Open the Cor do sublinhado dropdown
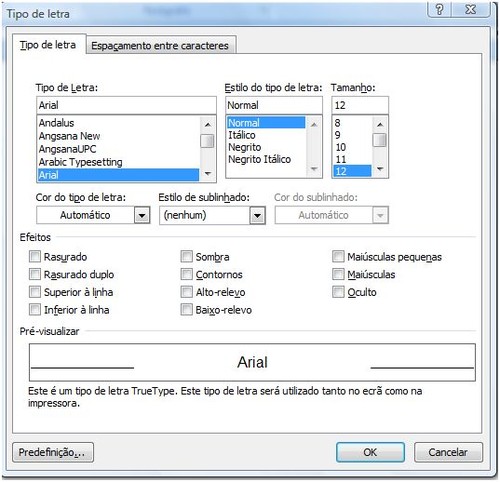Image resolution: width=500 pixels, height=482 pixels. point(380,215)
